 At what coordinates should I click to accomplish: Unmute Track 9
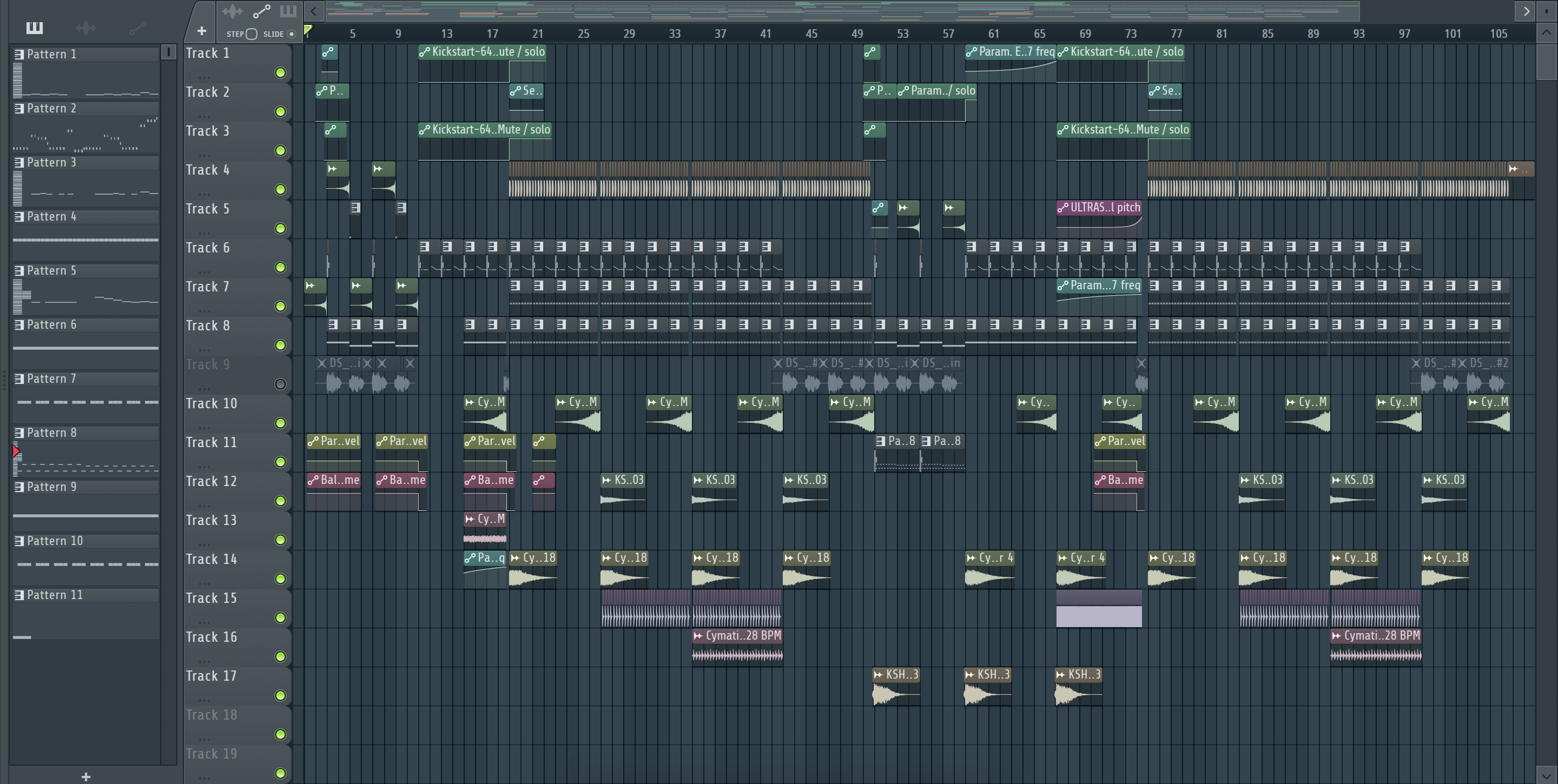[281, 384]
